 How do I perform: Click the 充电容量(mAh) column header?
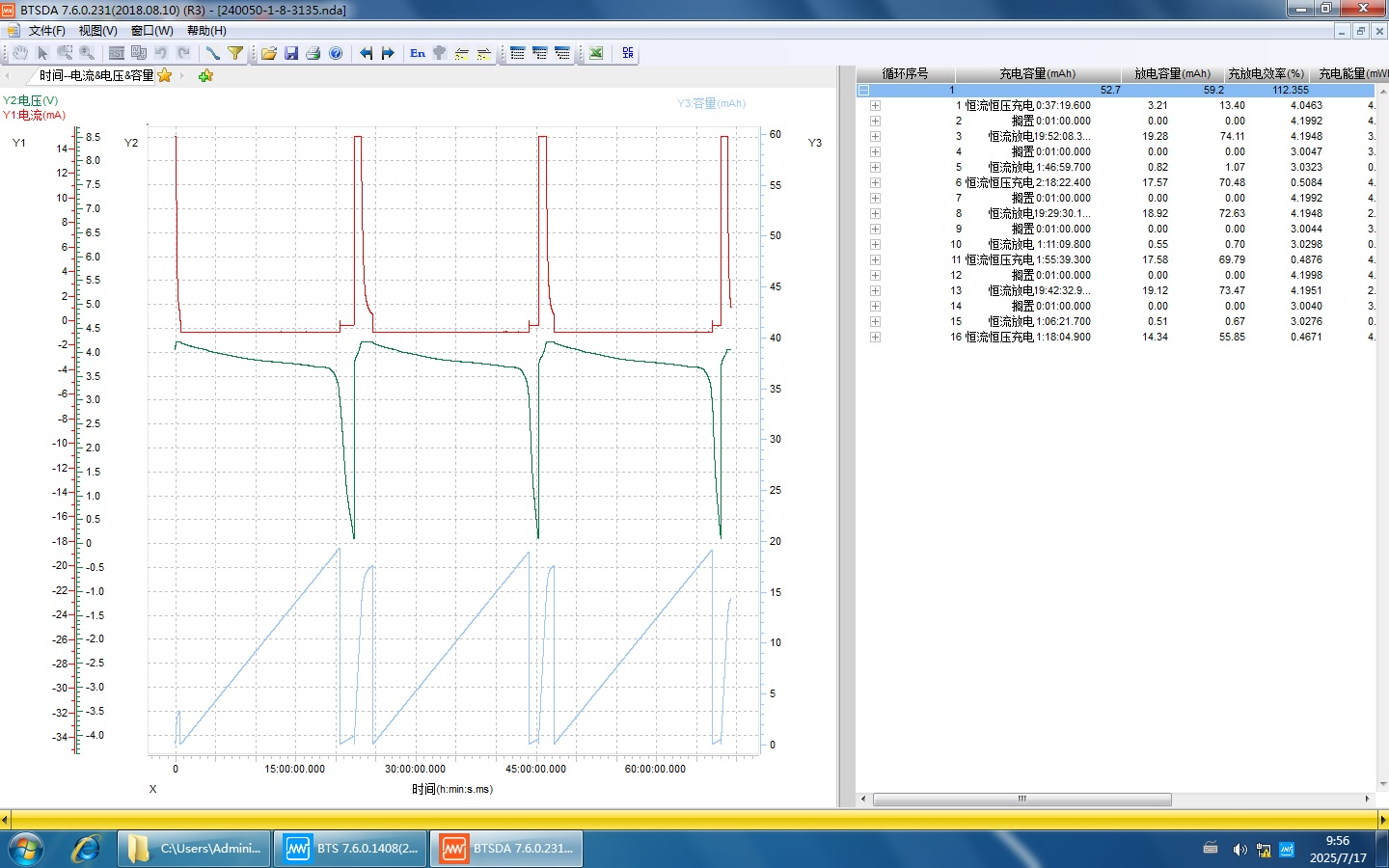point(1037,73)
